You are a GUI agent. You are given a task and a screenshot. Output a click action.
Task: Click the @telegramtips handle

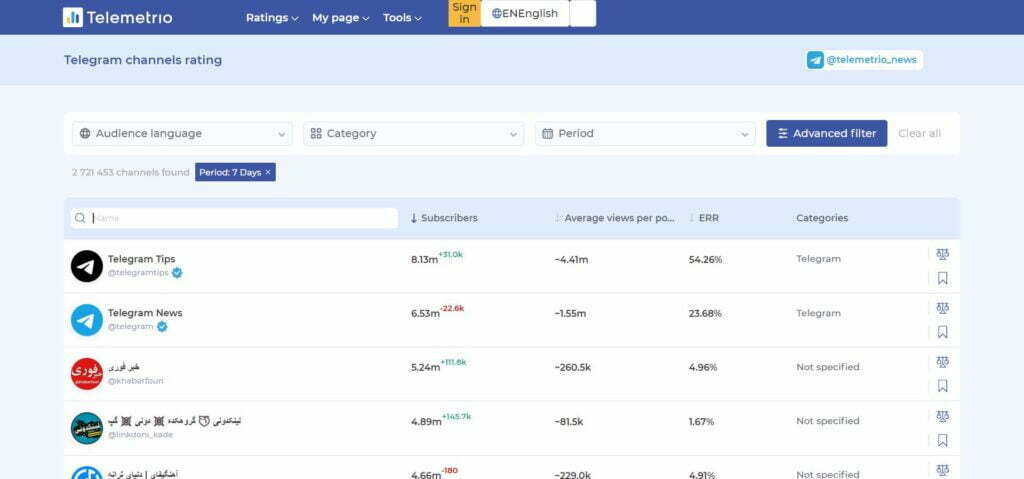pyautogui.click(x=138, y=273)
